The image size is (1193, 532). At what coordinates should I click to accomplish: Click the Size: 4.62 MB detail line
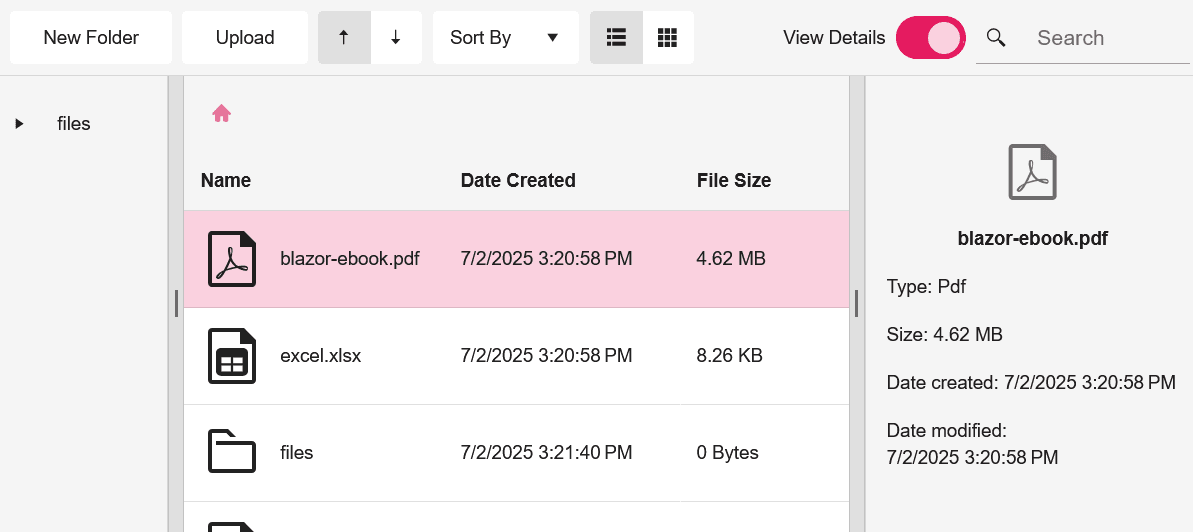(x=944, y=334)
